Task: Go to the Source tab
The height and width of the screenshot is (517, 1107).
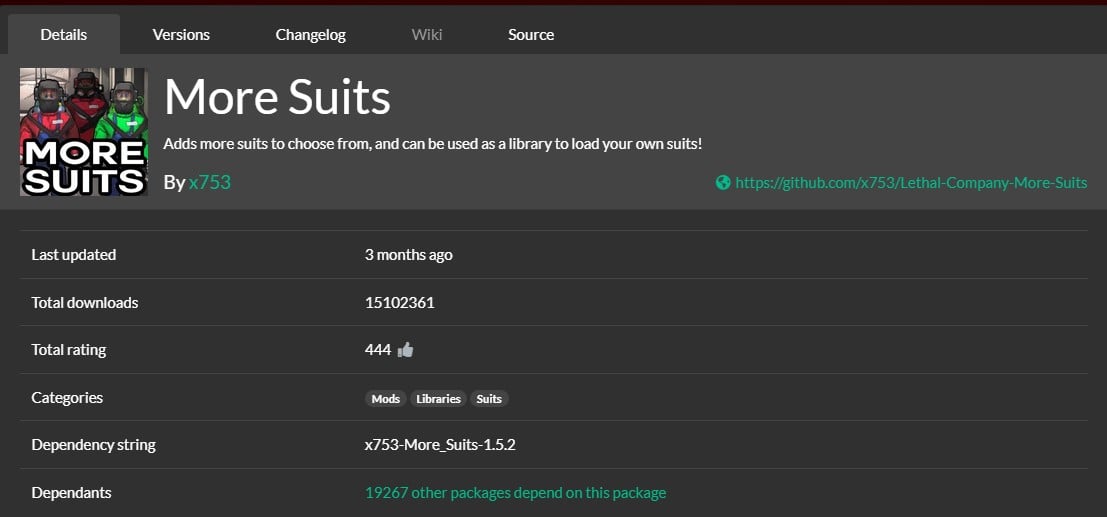Action: [530, 35]
